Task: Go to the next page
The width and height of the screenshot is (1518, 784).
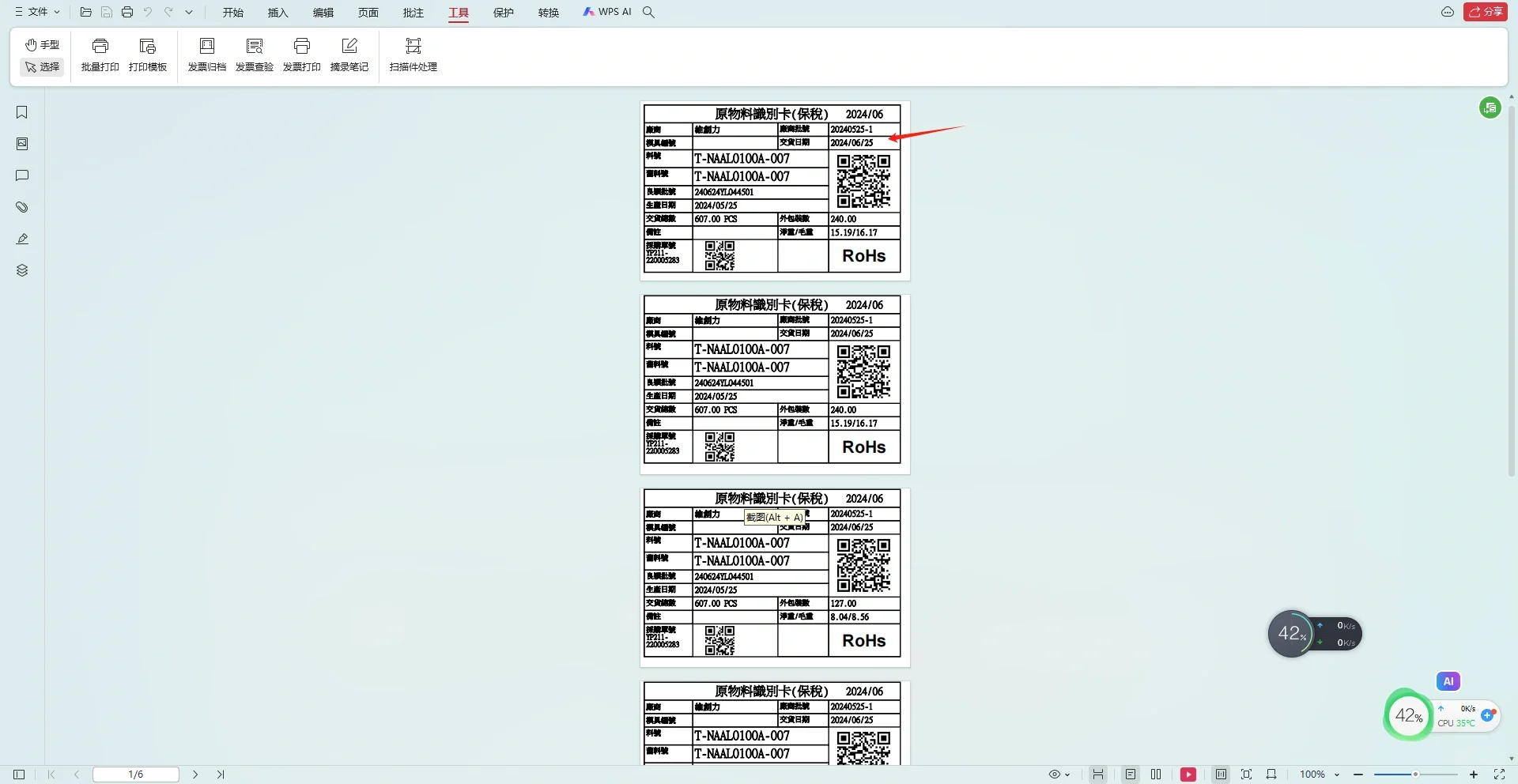Action: pyautogui.click(x=195, y=775)
